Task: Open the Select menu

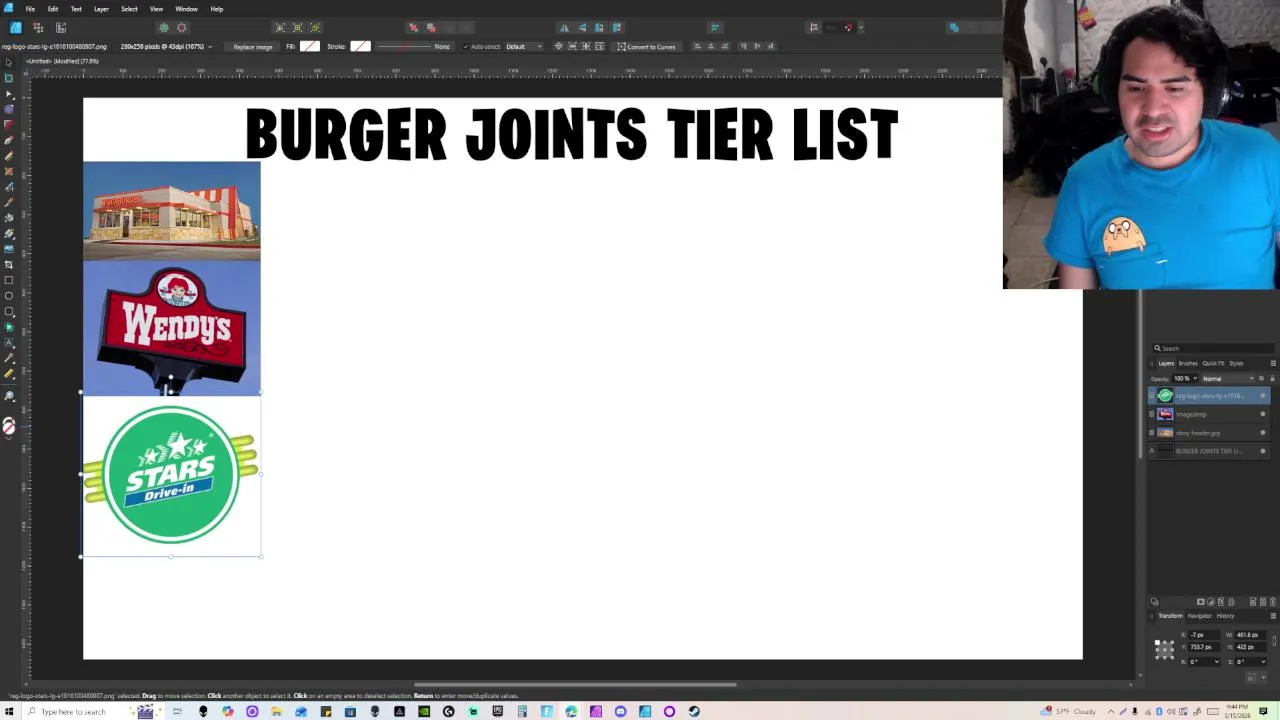Action: point(129,9)
